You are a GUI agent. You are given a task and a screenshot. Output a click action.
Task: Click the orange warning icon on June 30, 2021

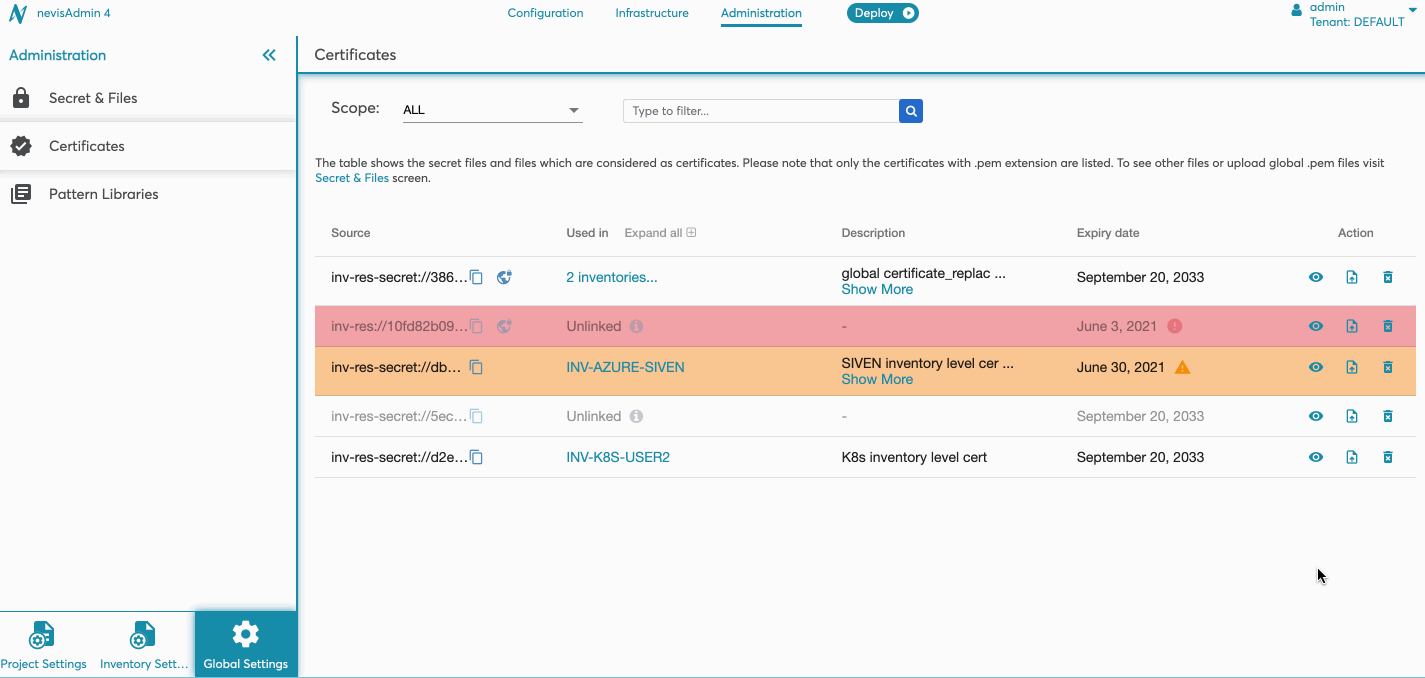[1182, 367]
